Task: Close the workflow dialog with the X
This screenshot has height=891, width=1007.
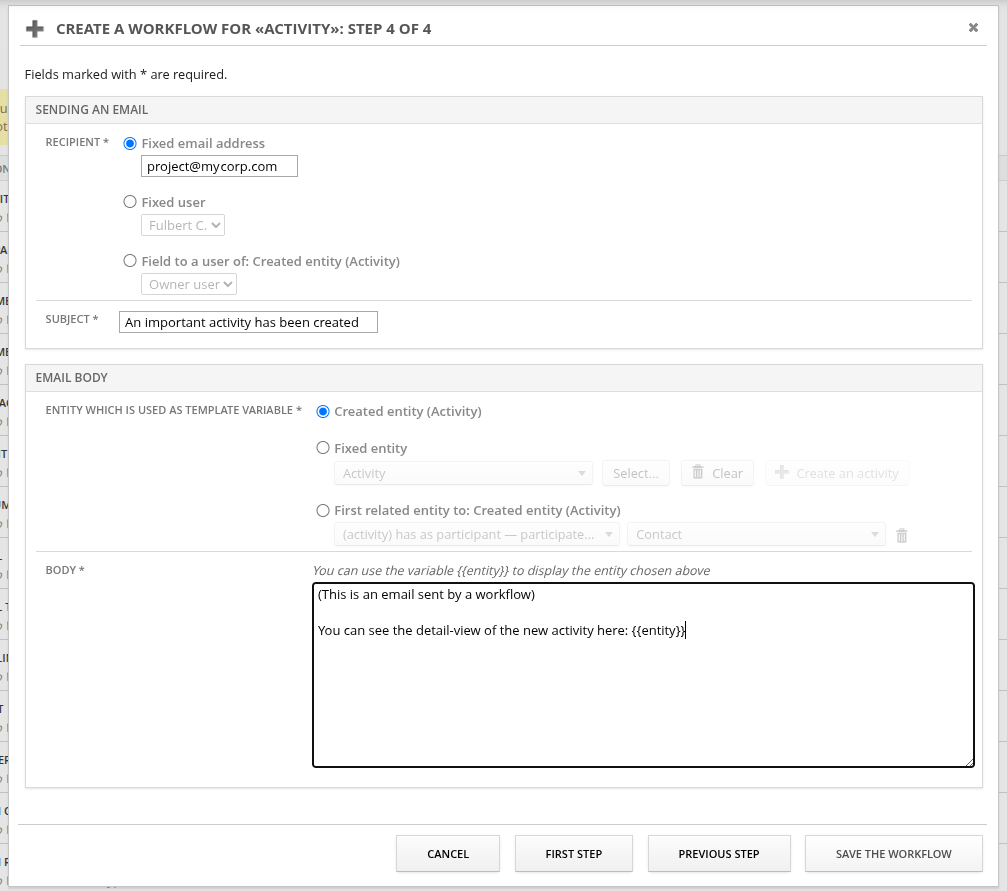Action: (973, 28)
